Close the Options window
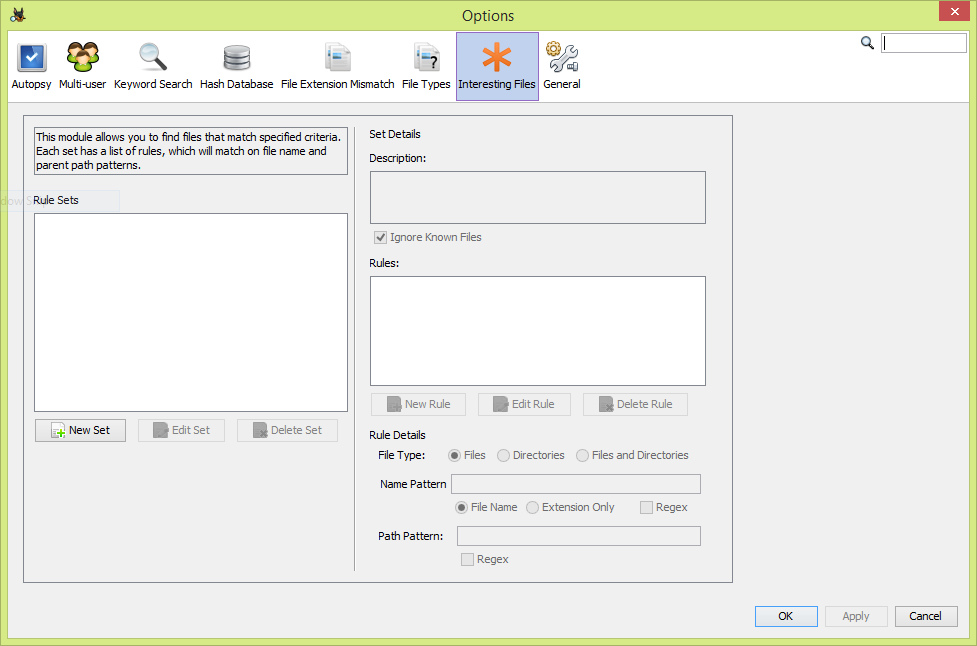977x646 pixels. [x=954, y=11]
